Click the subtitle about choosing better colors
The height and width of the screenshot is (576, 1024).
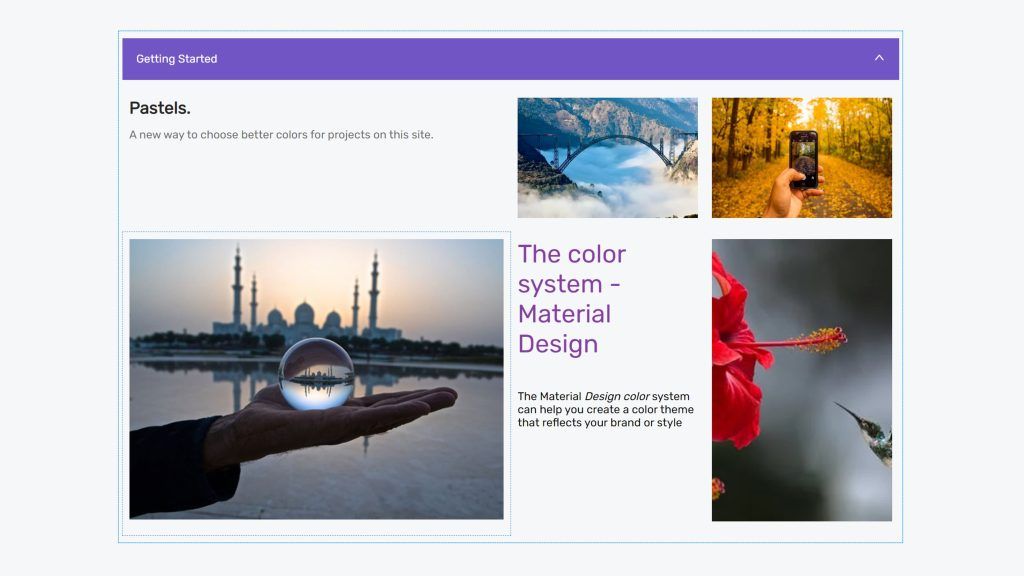coord(281,135)
